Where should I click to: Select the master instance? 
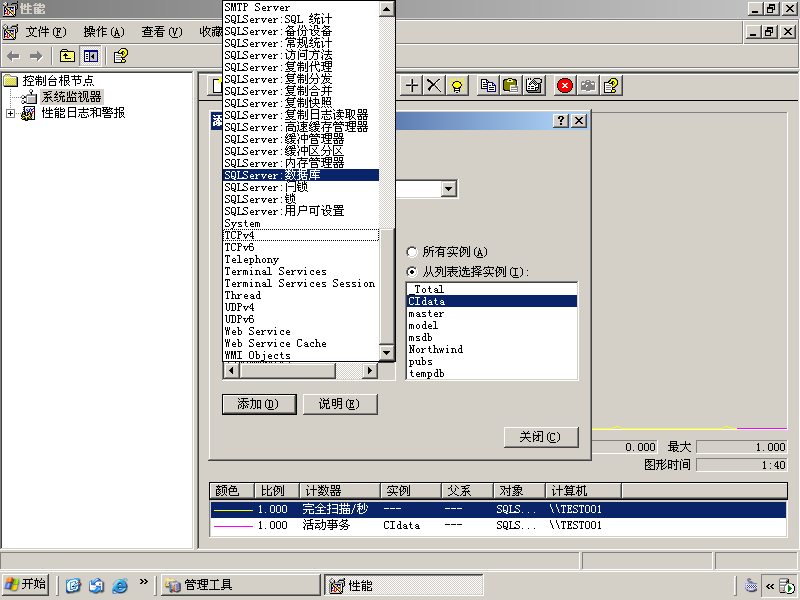(x=492, y=313)
